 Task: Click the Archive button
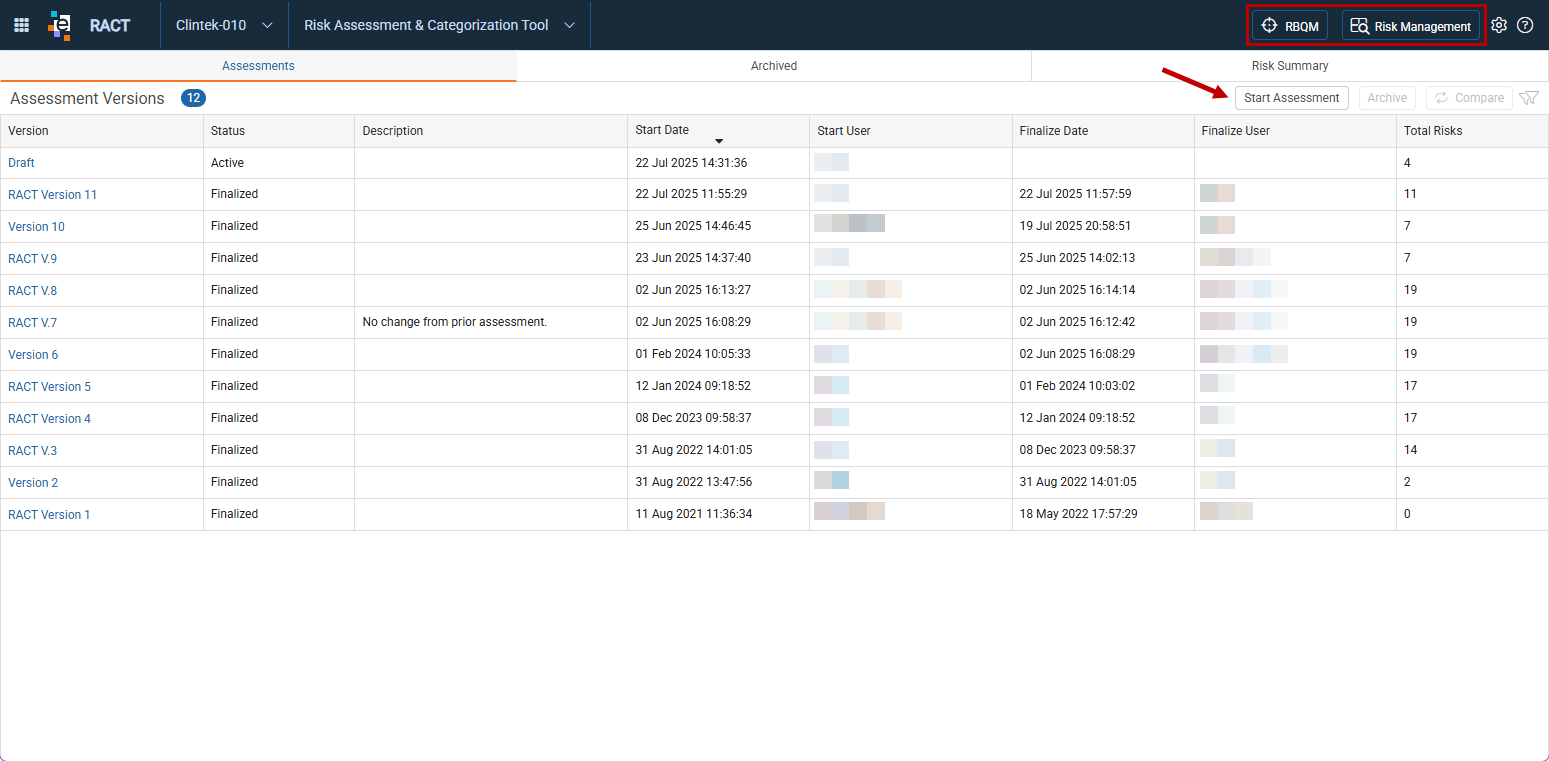click(1387, 98)
